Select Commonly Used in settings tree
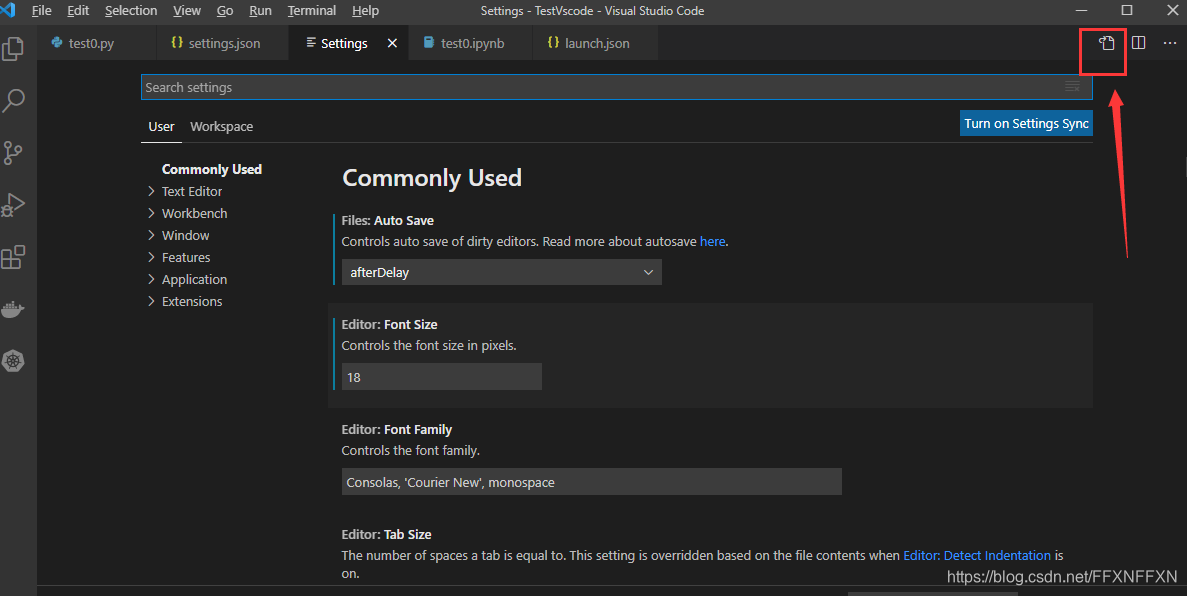Screen dimensions: 1187x596 pyautogui.click(x=212, y=170)
